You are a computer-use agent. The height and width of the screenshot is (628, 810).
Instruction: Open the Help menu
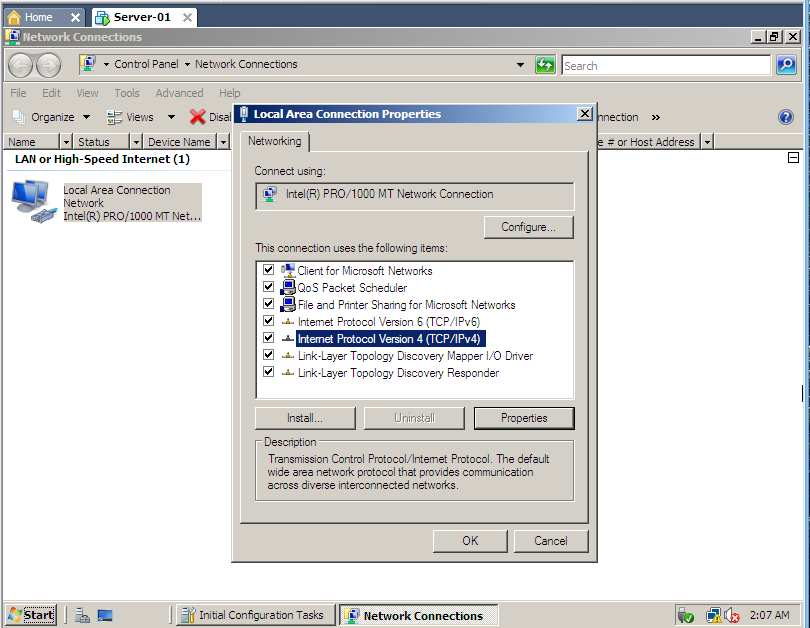tap(229, 93)
